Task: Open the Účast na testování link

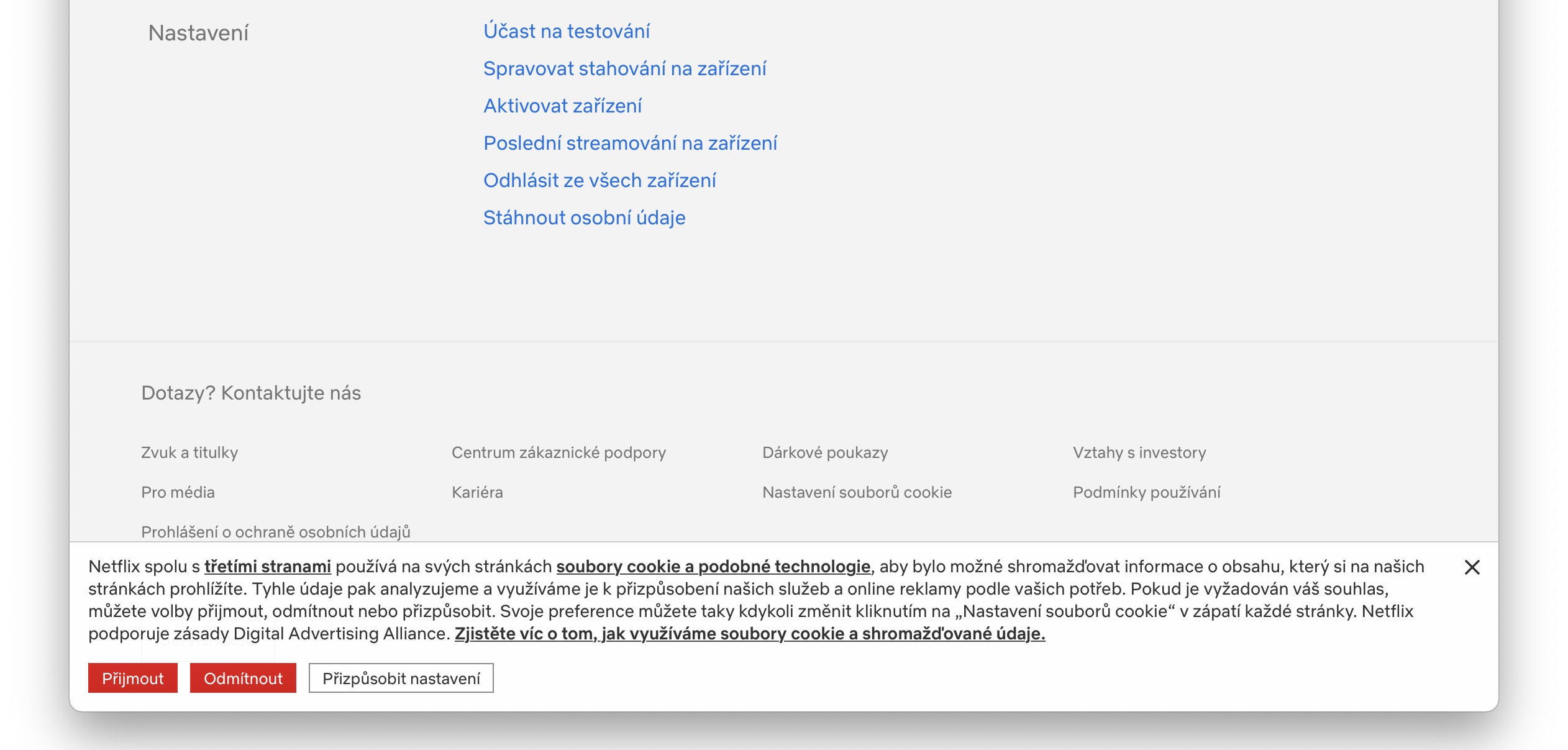Action: click(x=567, y=31)
